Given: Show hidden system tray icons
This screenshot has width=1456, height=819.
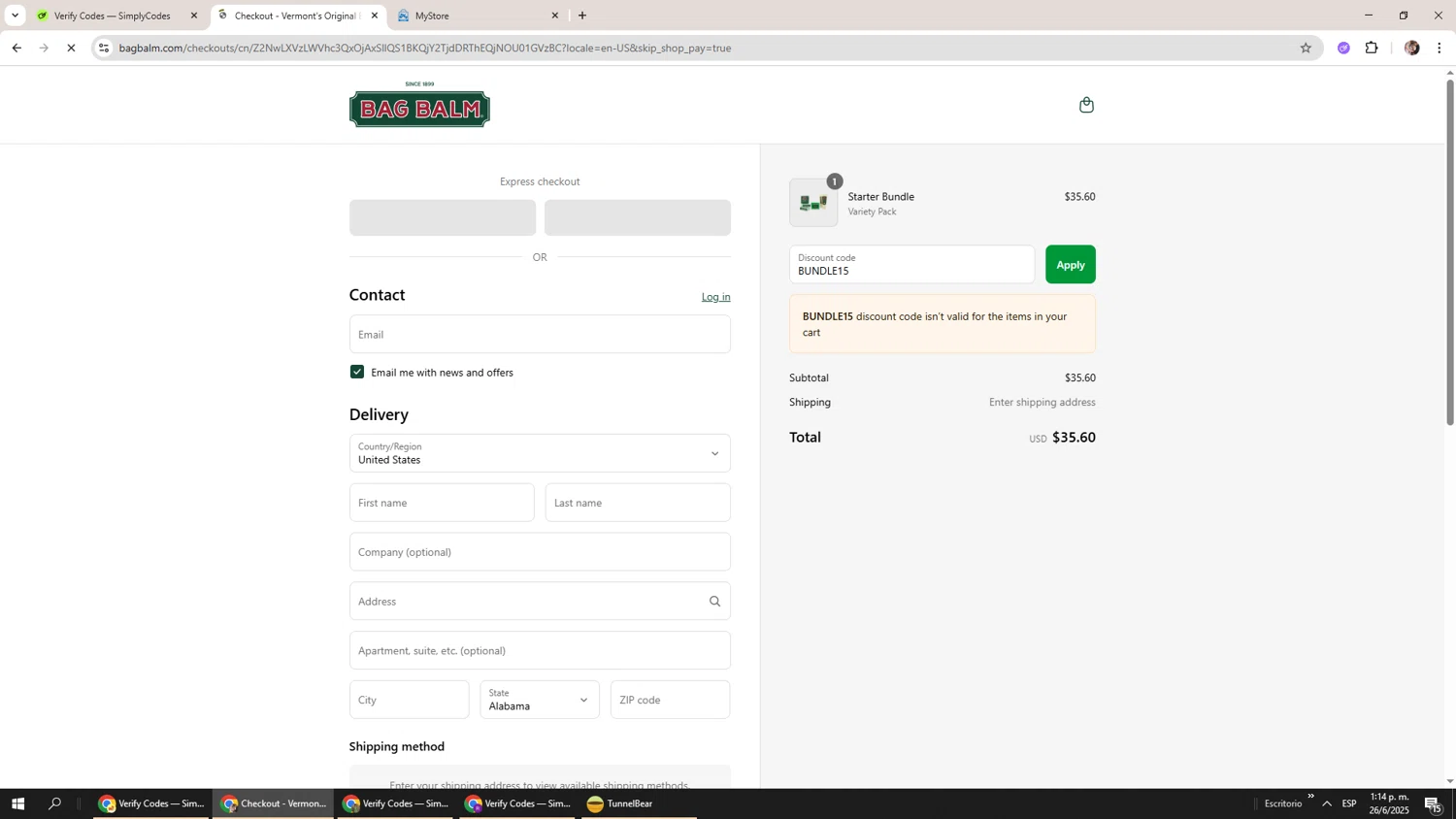Looking at the screenshot, I should tap(1327, 803).
